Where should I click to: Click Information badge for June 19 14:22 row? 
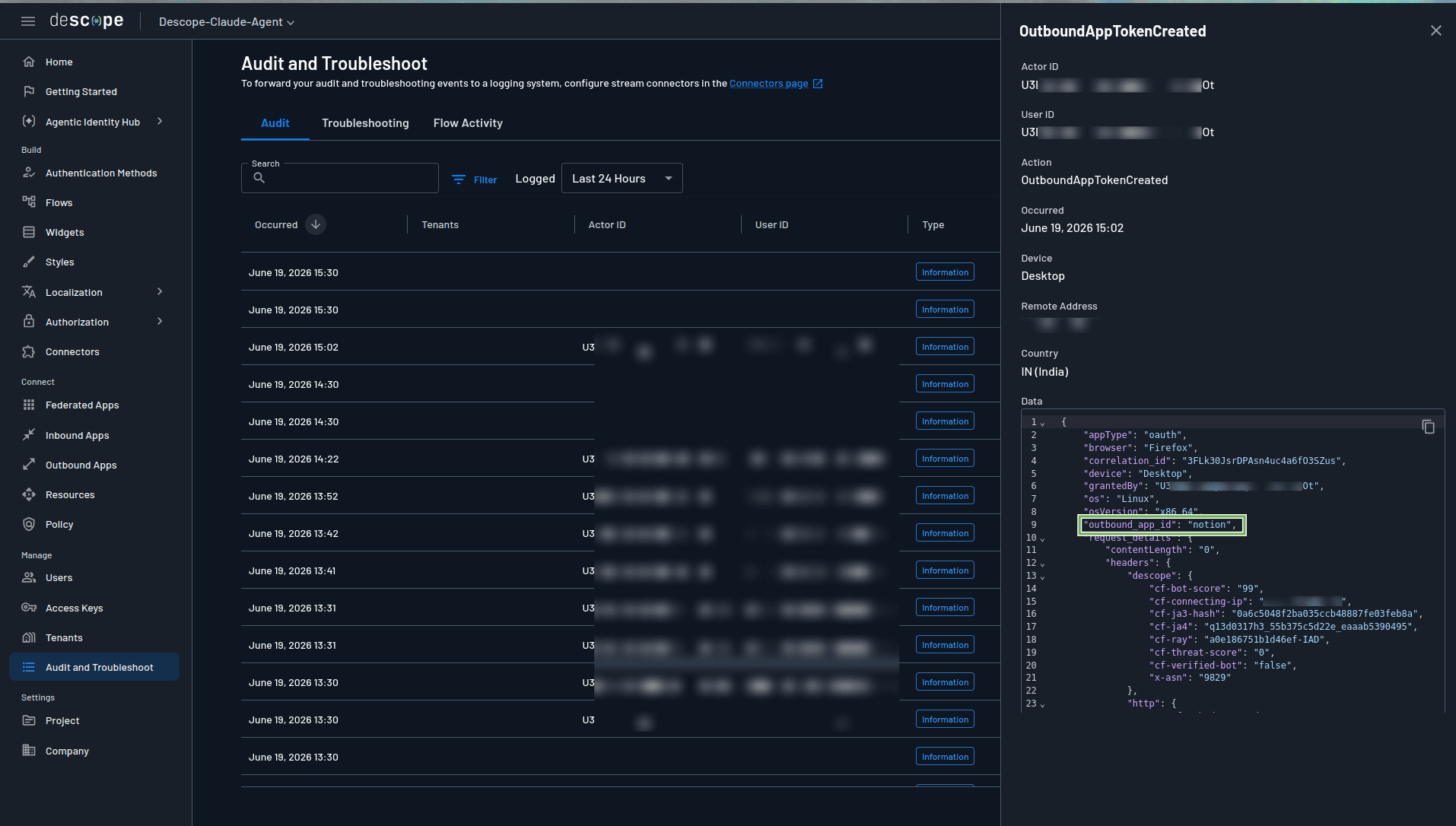click(945, 459)
